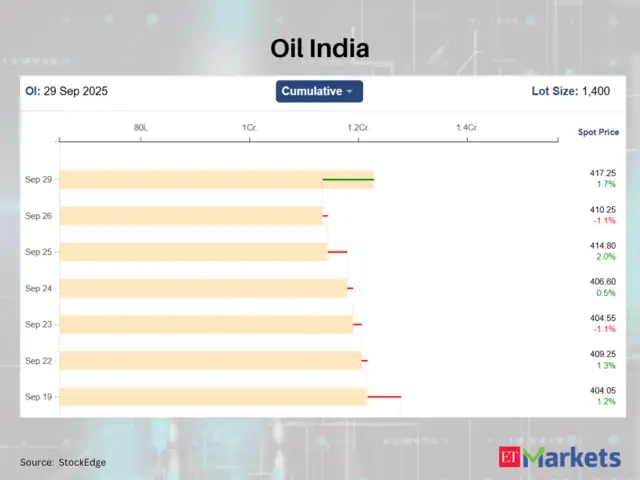Click the green change segment on Sep 29
Viewport: 640px width, 480px height.
pyautogui.click(x=348, y=180)
